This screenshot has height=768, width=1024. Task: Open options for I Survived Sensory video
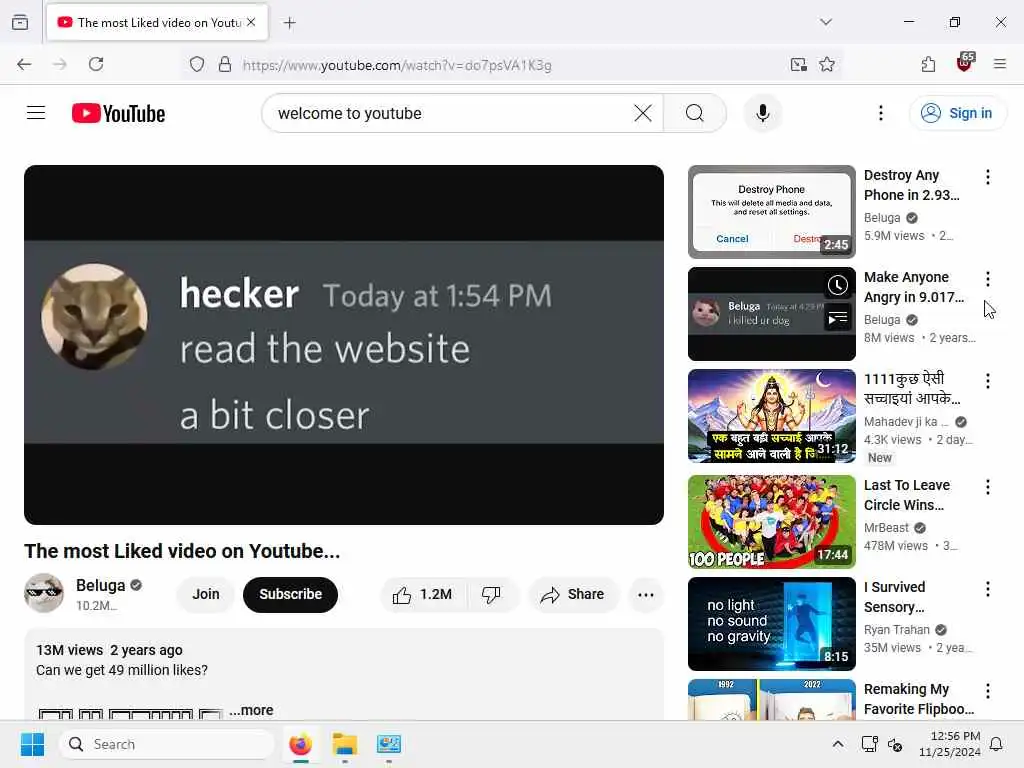(987, 589)
